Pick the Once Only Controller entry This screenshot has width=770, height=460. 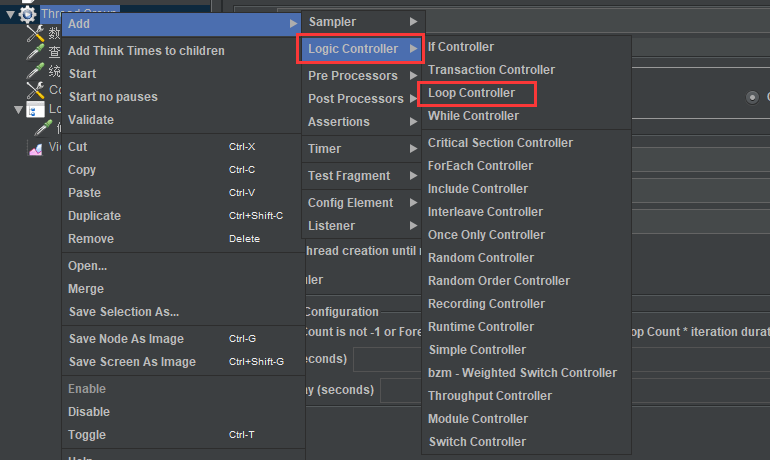(486, 235)
